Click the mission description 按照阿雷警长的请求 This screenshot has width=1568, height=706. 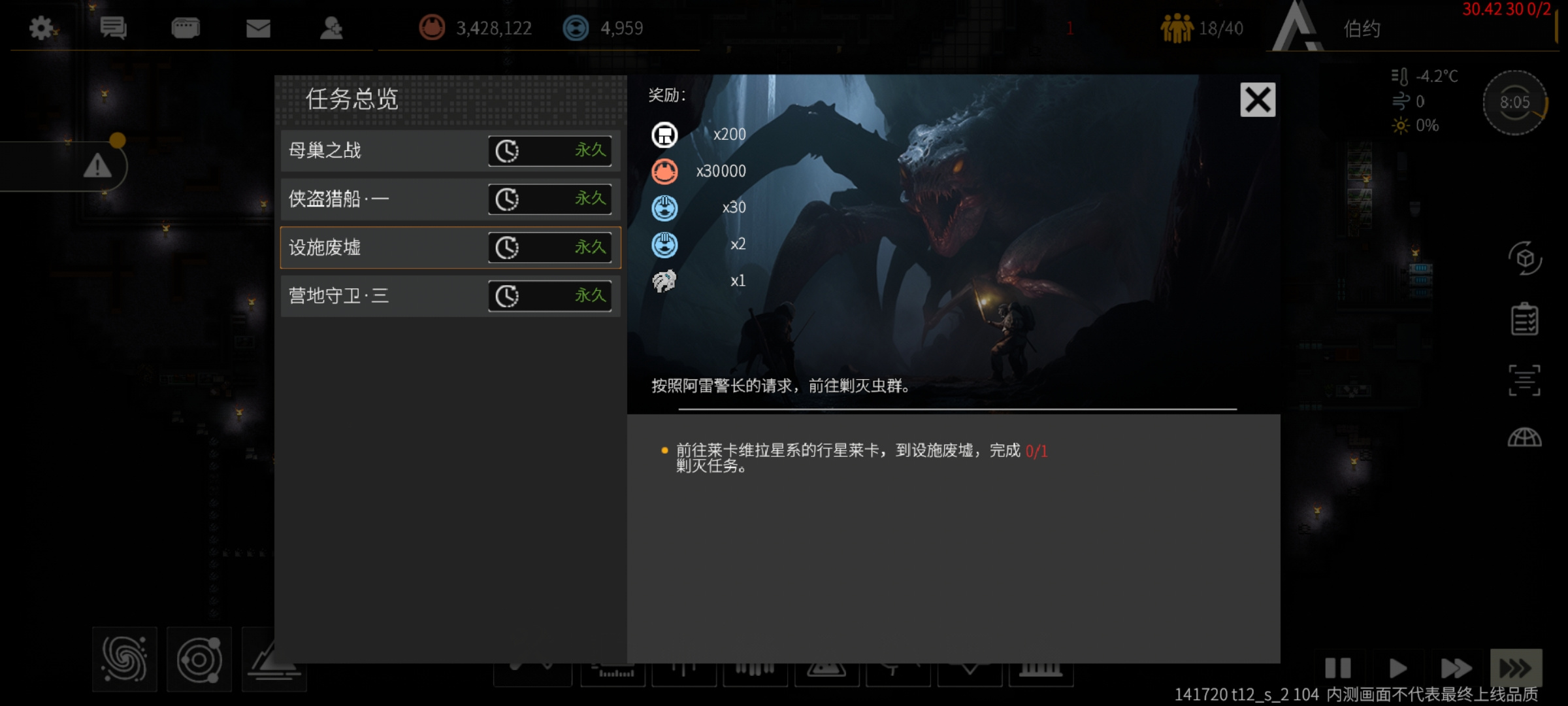[x=781, y=386]
